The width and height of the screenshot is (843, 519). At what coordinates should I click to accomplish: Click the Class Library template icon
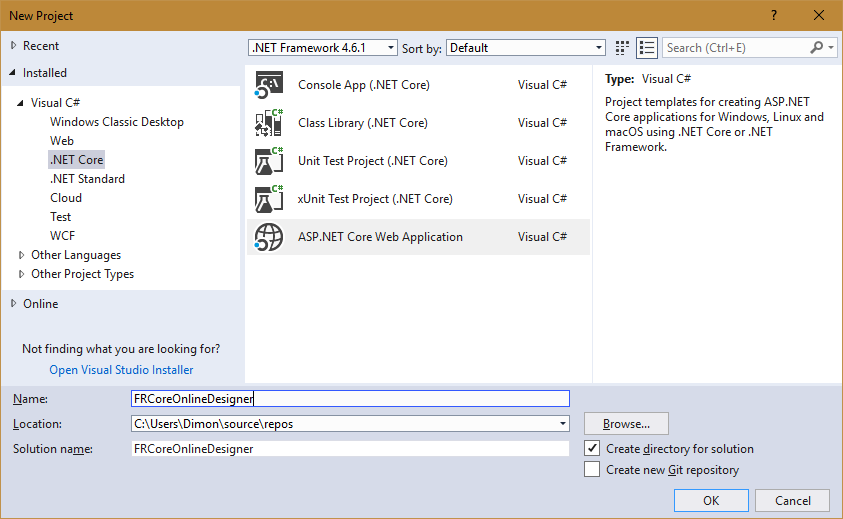269,123
